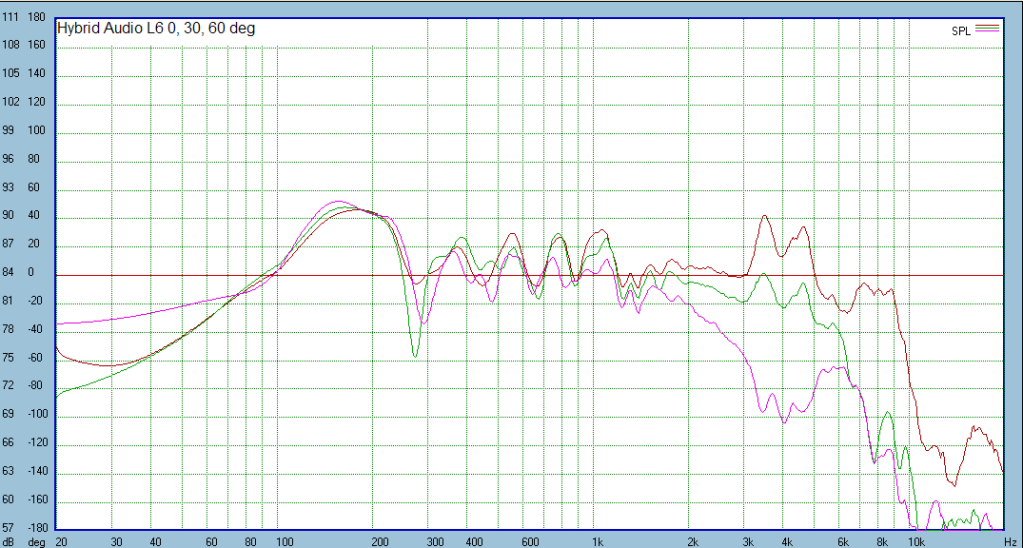Click the 111 dB axis label

(10, 17)
